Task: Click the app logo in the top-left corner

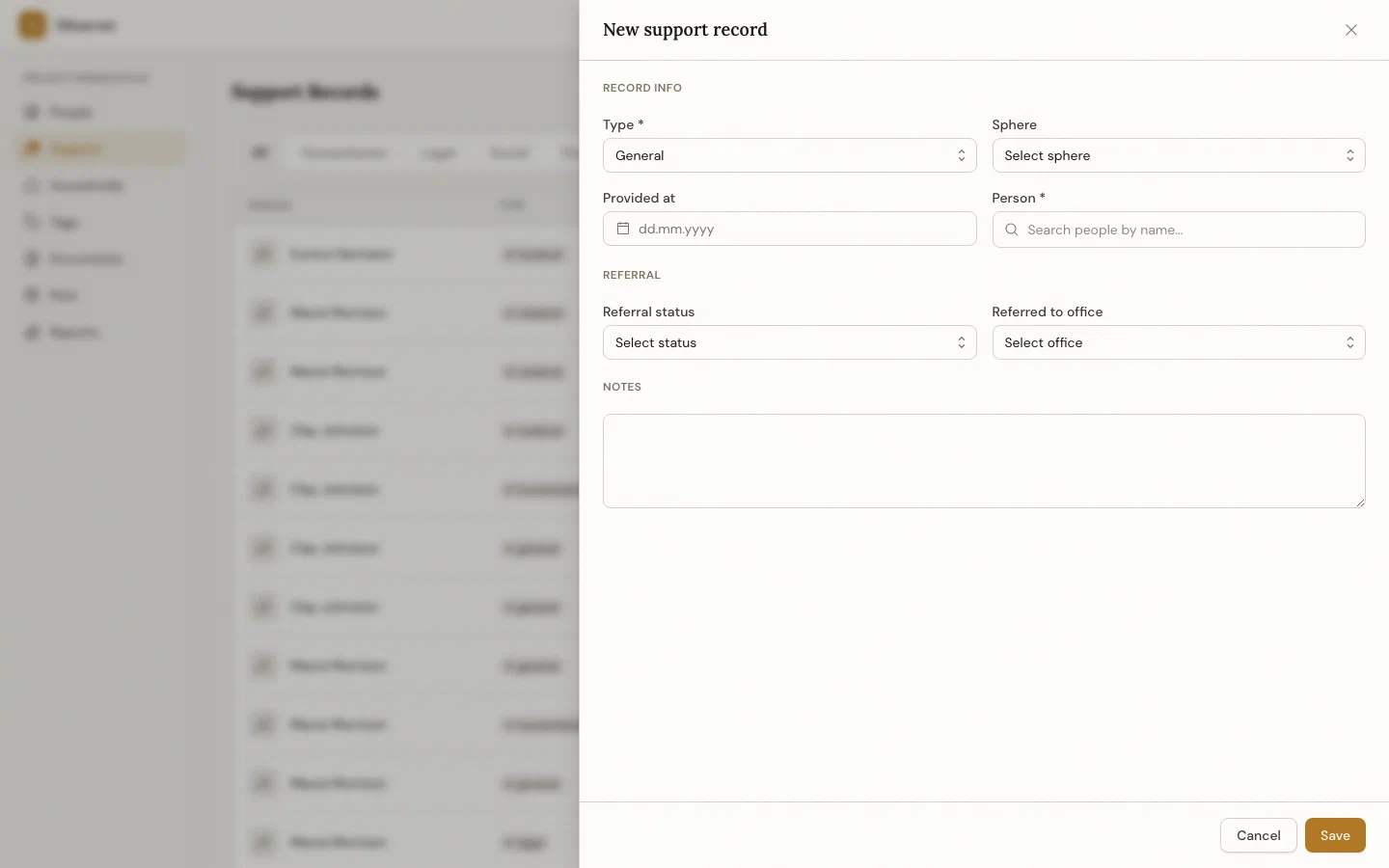Action: click(32, 25)
